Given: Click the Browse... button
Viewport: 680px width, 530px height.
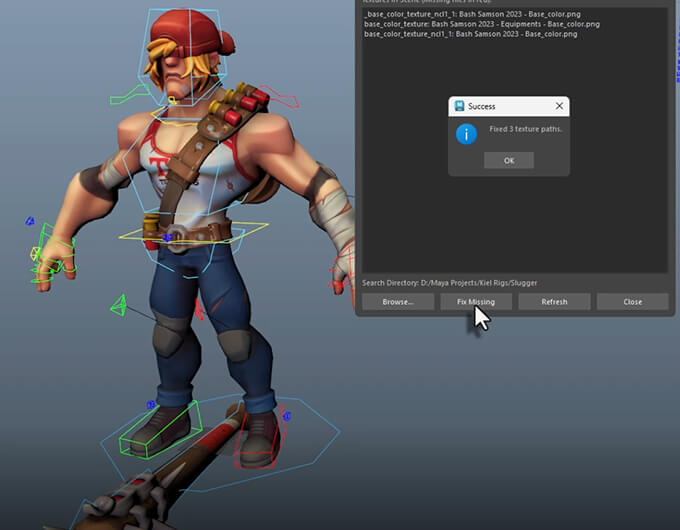Looking at the screenshot, I should tap(397, 301).
